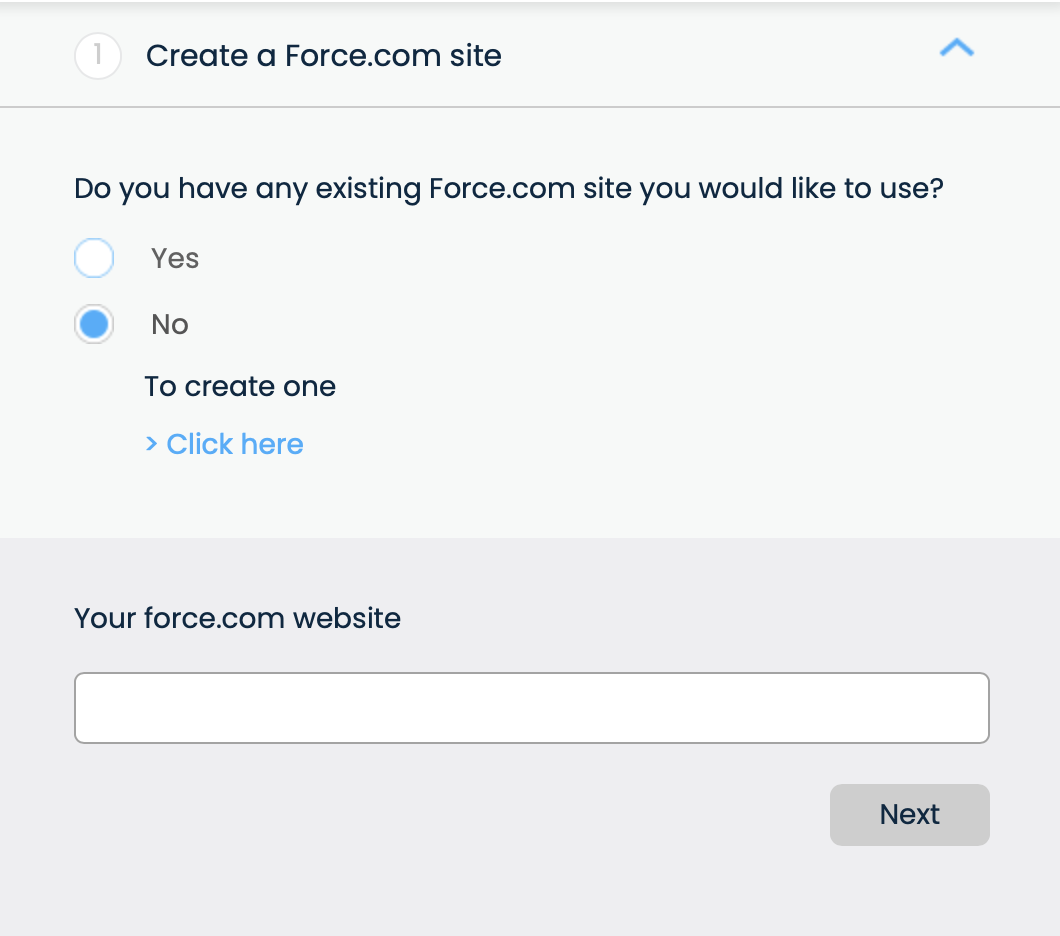
Task: Open the "Click here" link
Action: pyautogui.click(x=234, y=444)
